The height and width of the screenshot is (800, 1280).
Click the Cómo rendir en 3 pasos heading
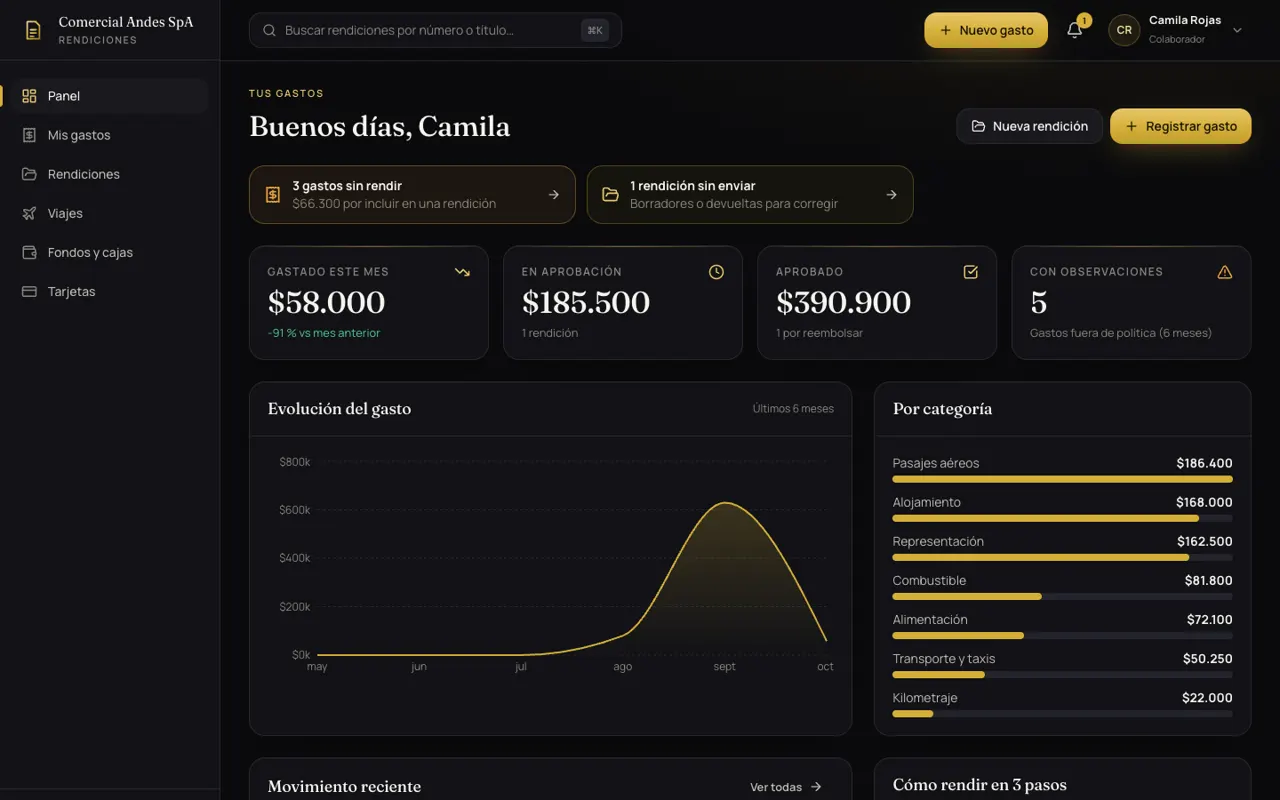980,785
